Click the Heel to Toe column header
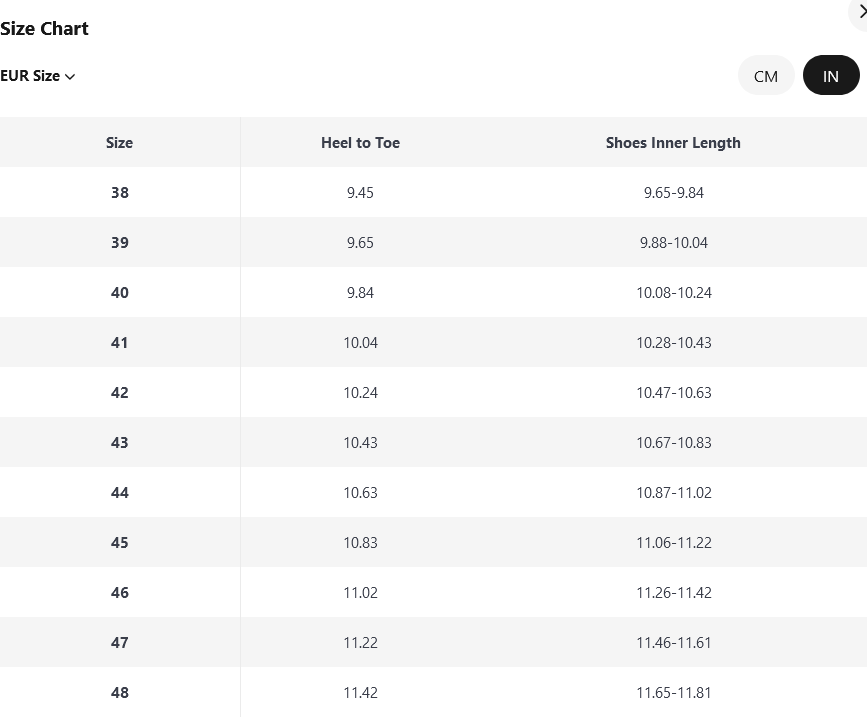 click(x=360, y=143)
